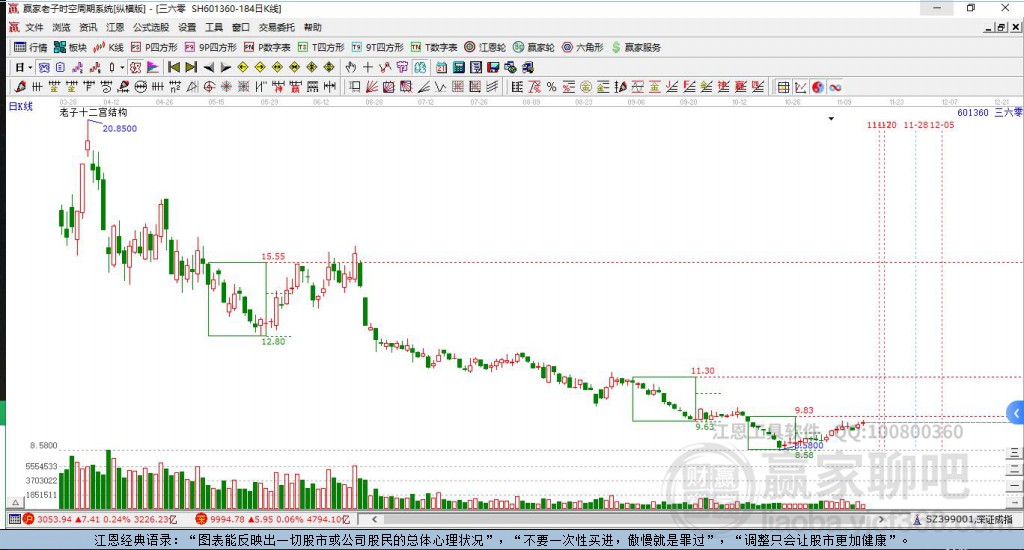Screen dimensions: 1024x550
Task: Move chart left with black arrow
Action: tap(208, 67)
